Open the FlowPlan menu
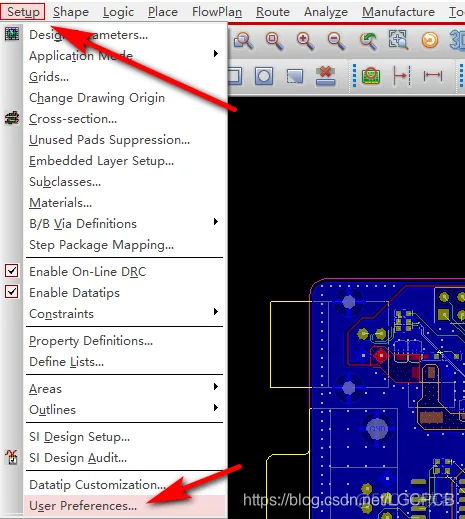This screenshot has height=519, width=465. (217, 12)
